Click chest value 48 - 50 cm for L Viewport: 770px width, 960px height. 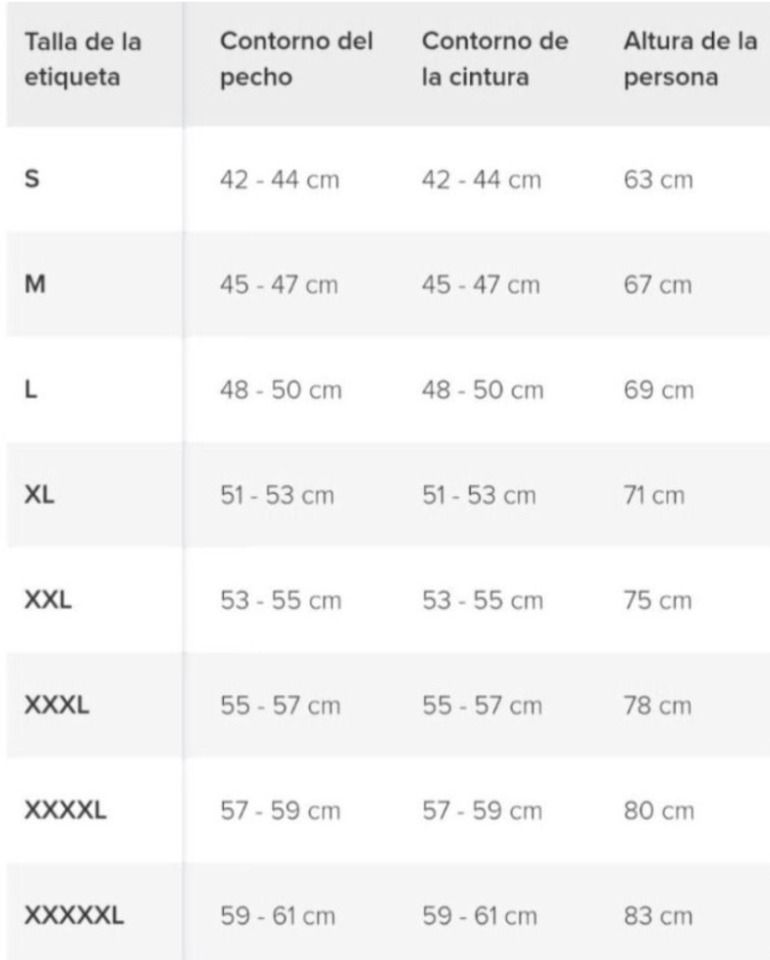(x=280, y=390)
